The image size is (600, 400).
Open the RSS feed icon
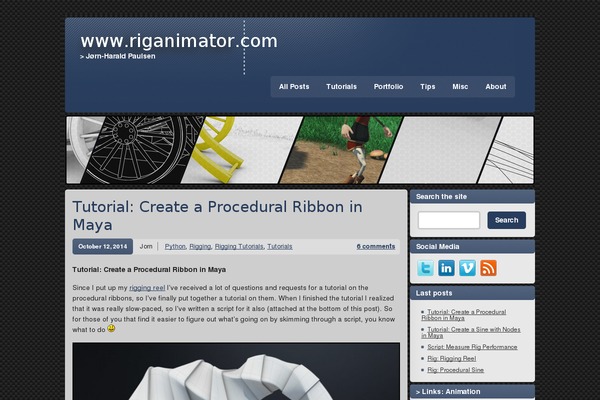point(488,268)
